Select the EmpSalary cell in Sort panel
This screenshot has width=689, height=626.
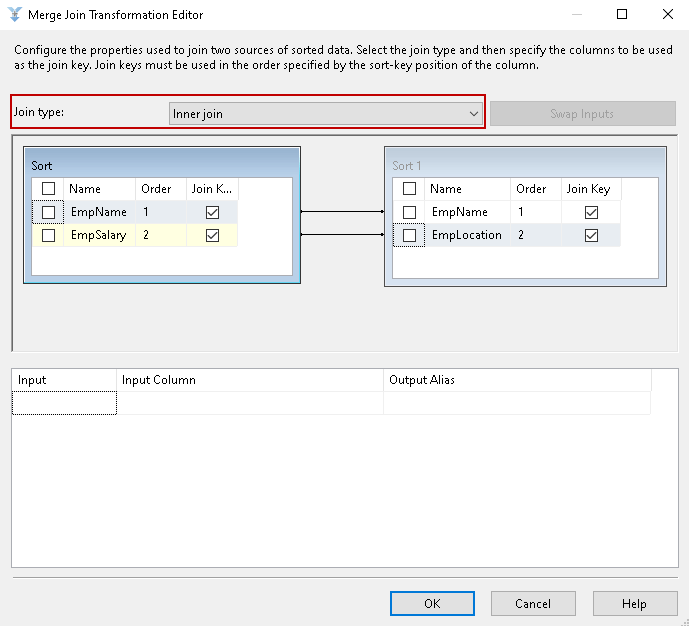pos(100,235)
